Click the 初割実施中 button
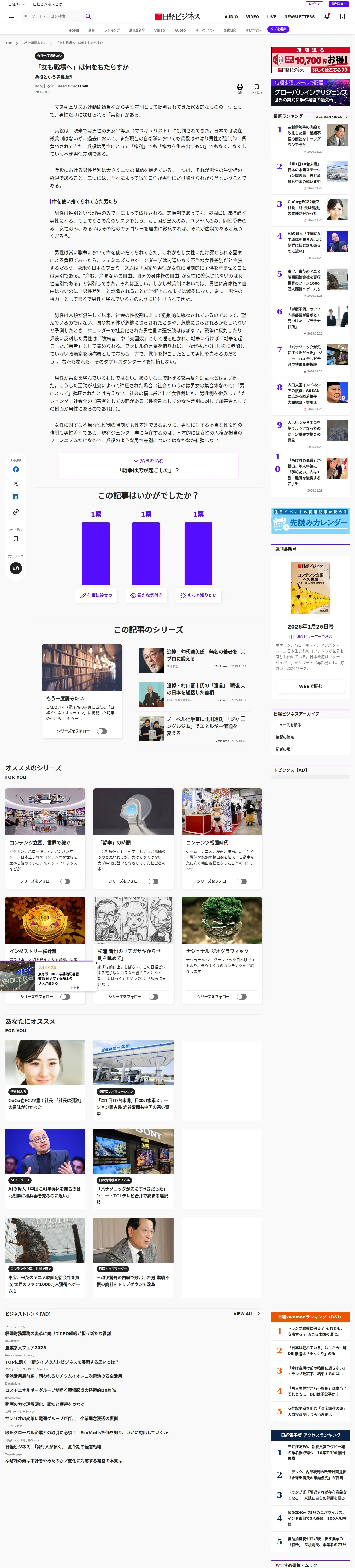Viewport: 355px width, 1568px height. point(339,4)
